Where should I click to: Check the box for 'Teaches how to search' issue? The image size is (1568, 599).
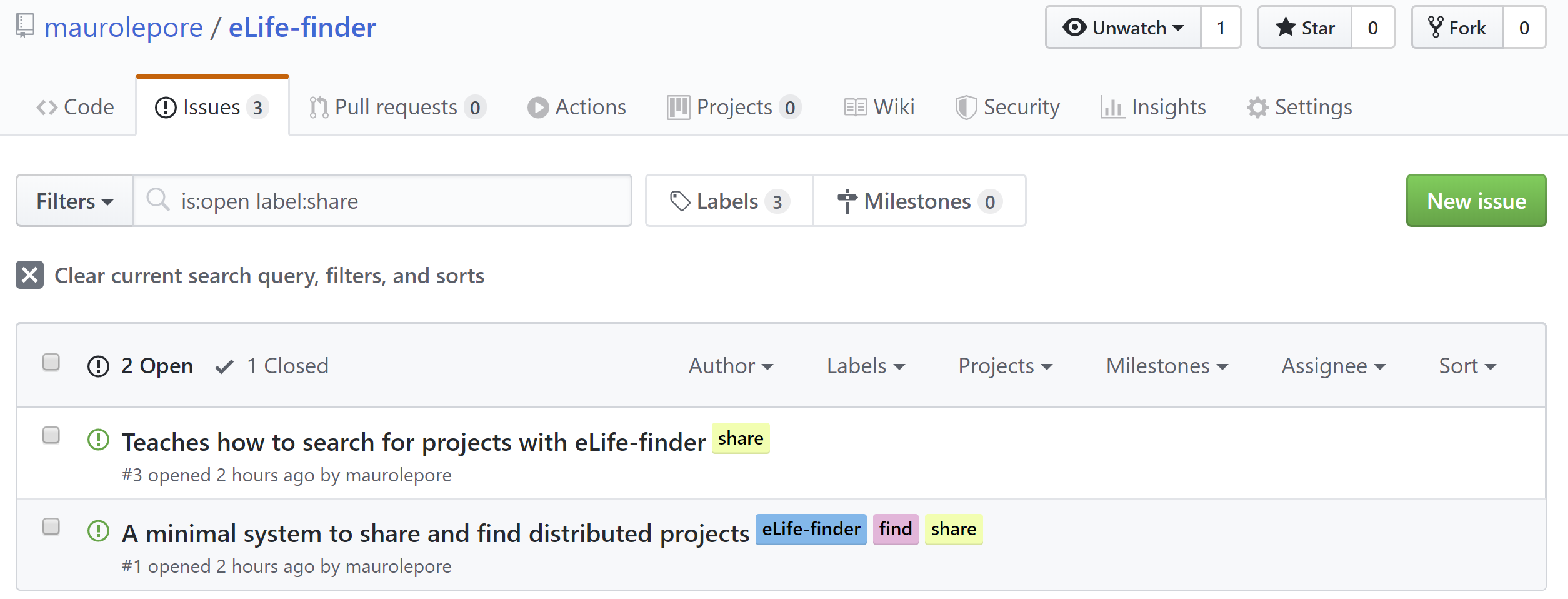[x=51, y=435]
